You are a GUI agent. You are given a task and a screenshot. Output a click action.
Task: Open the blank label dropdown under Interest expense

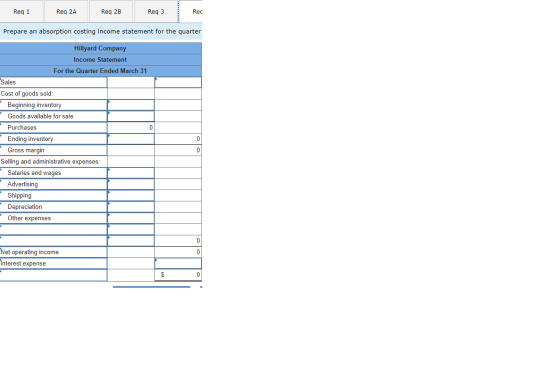pos(54,275)
